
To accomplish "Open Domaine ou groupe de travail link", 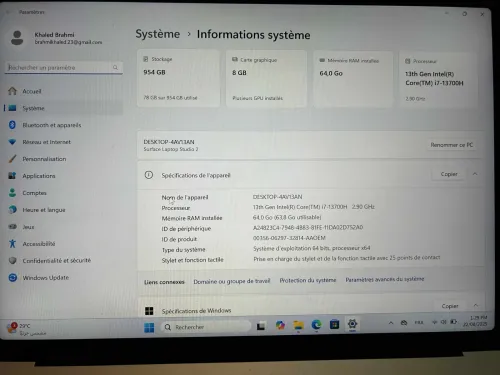I will click(232, 281).
